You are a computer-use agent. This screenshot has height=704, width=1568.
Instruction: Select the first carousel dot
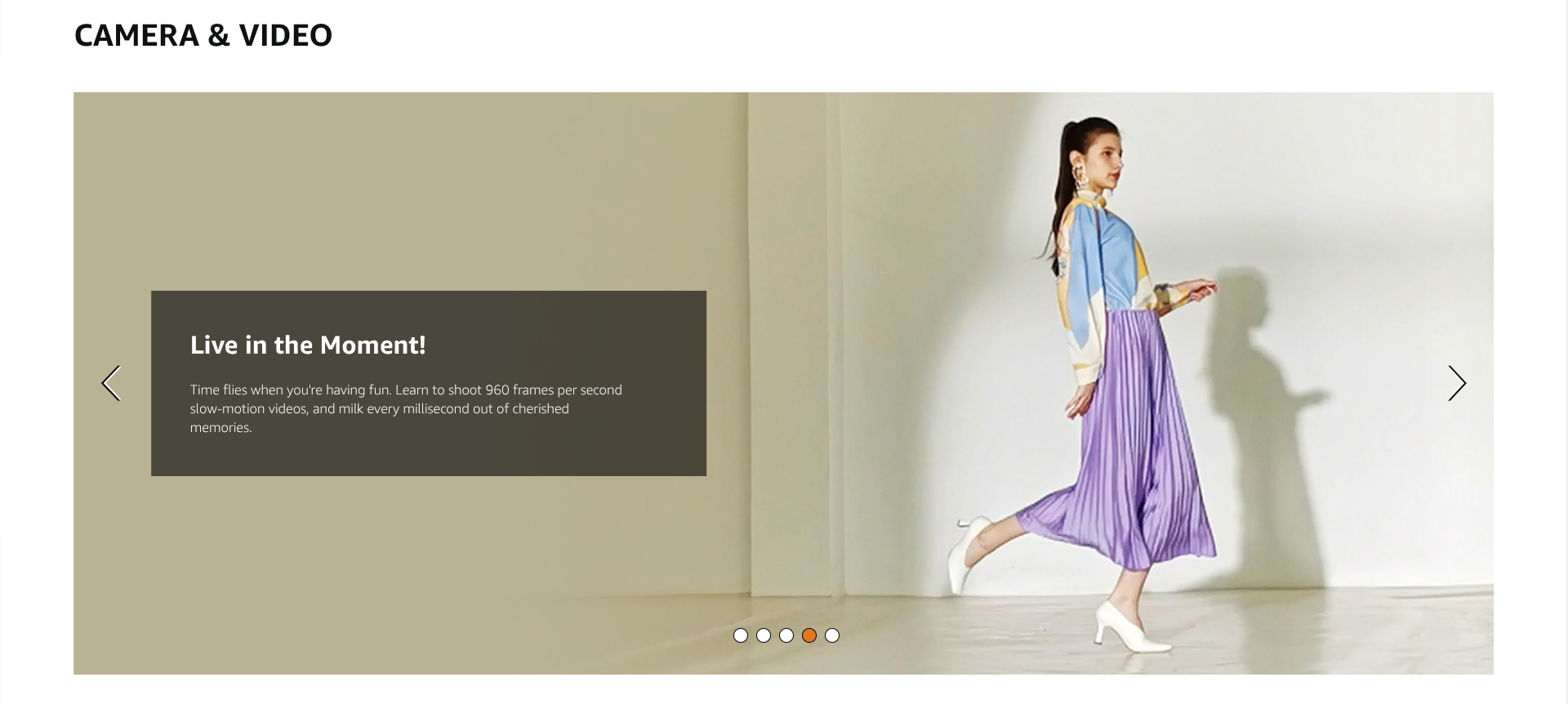(741, 635)
